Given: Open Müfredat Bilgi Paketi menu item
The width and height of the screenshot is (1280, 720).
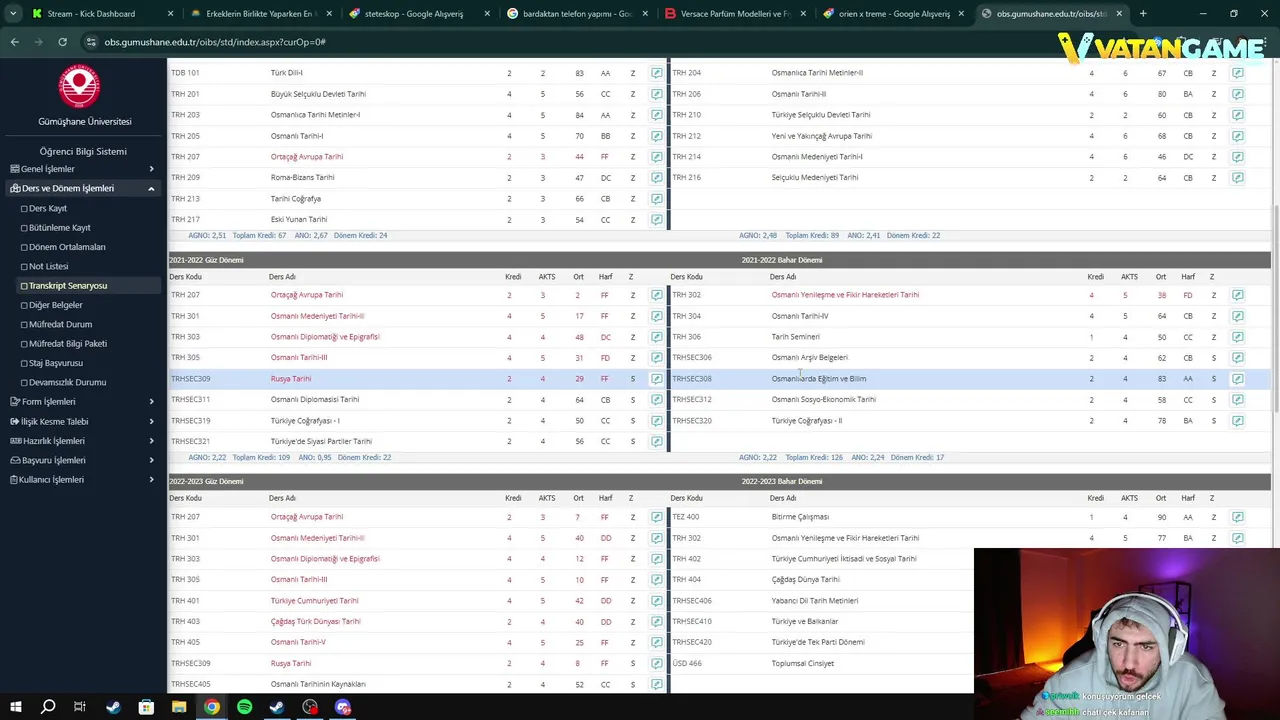Looking at the screenshot, I should pyautogui.click(x=67, y=344).
